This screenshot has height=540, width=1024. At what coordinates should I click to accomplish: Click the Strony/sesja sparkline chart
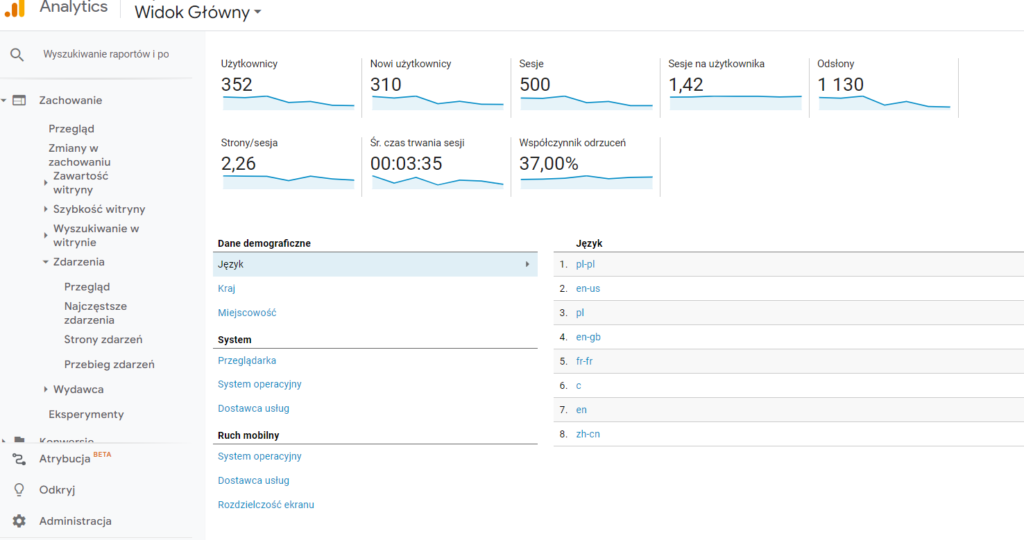[288, 182]
